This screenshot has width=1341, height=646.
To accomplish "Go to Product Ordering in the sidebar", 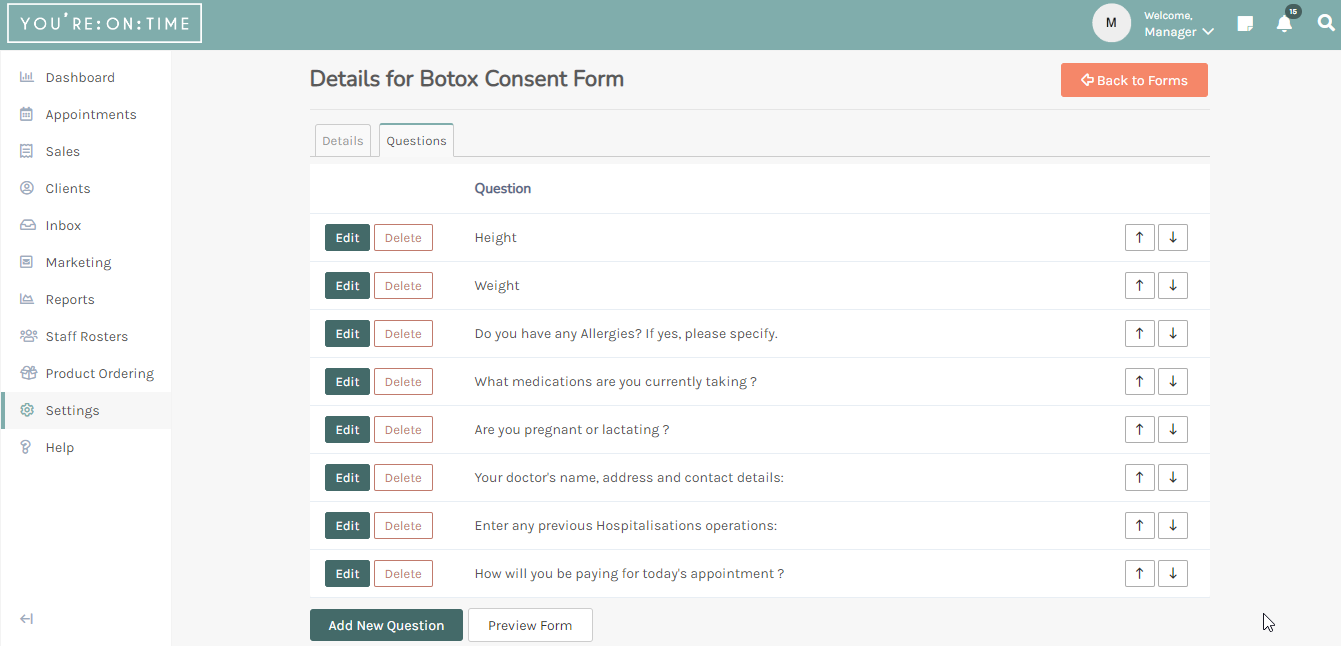I will pos(99,374).
